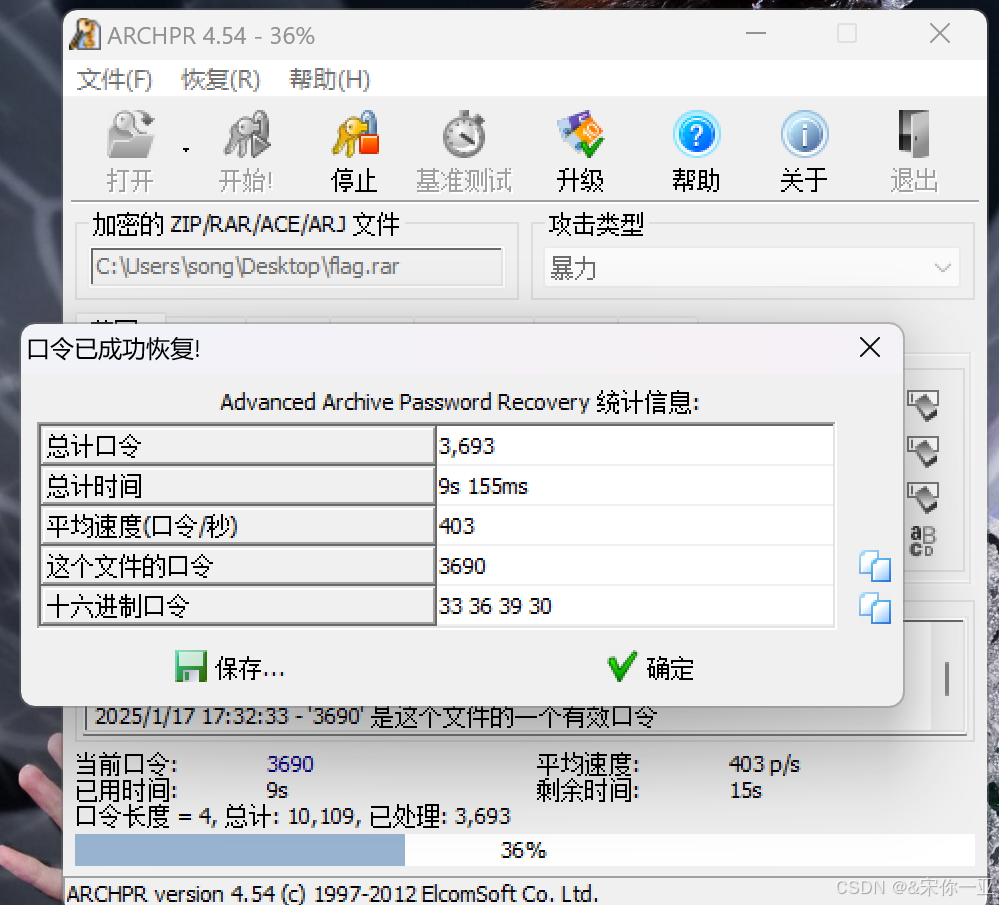
Task: Click the first eraser icon on right panel
Action: (x=923, y=405)
